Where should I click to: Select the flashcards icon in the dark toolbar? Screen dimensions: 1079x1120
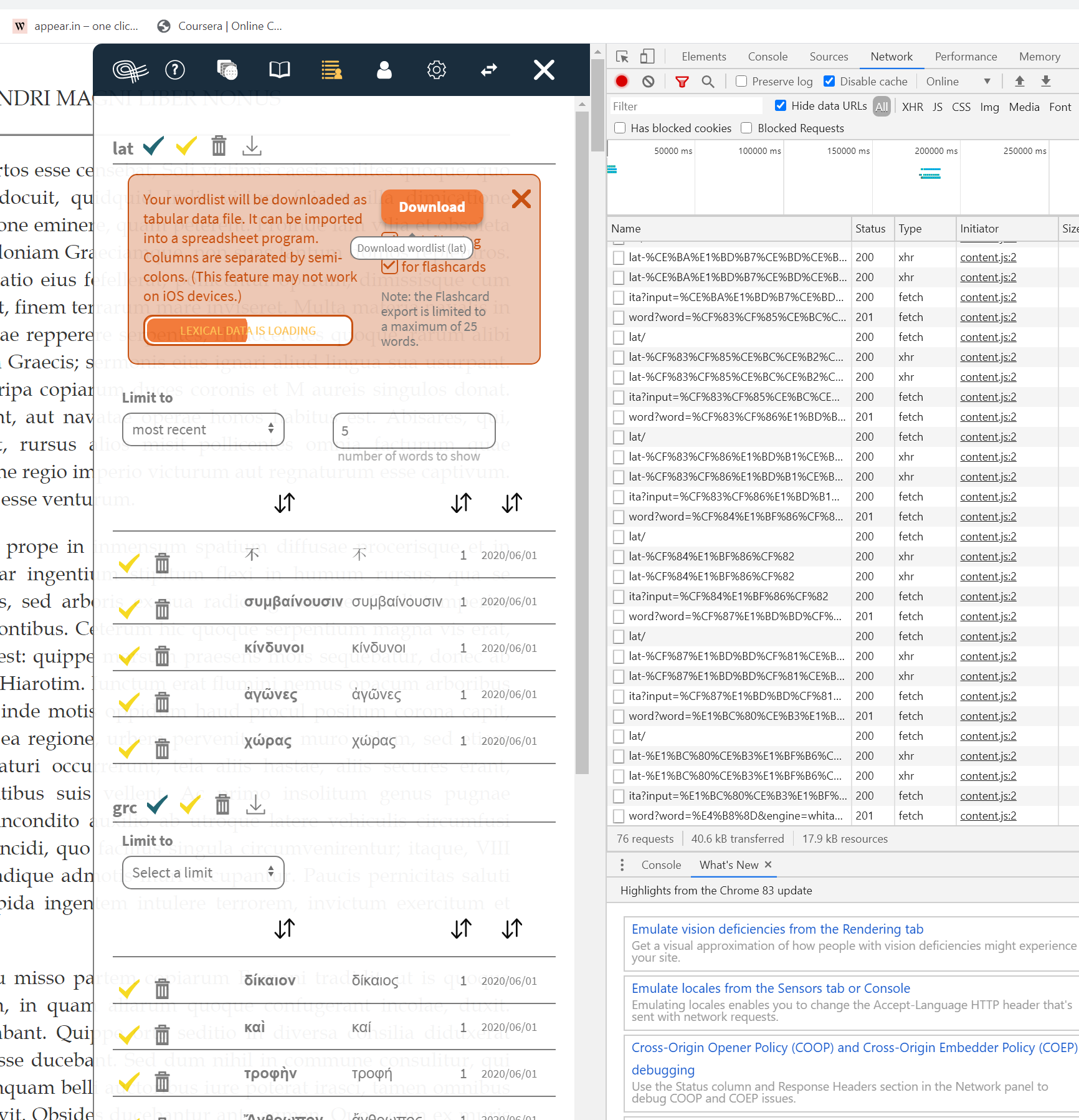(227, 70)
